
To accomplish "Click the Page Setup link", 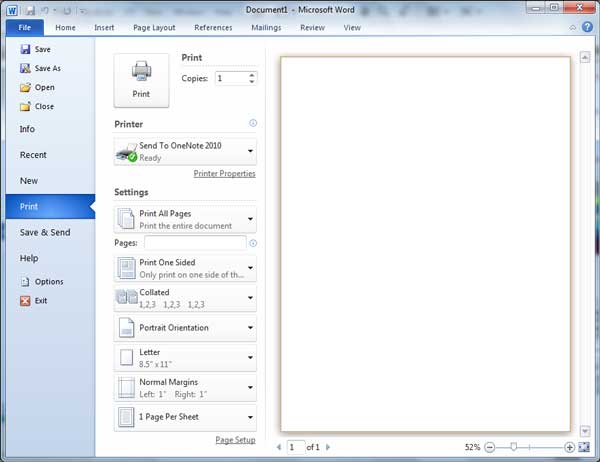I will pyautogui.click(x=235, y=440).
